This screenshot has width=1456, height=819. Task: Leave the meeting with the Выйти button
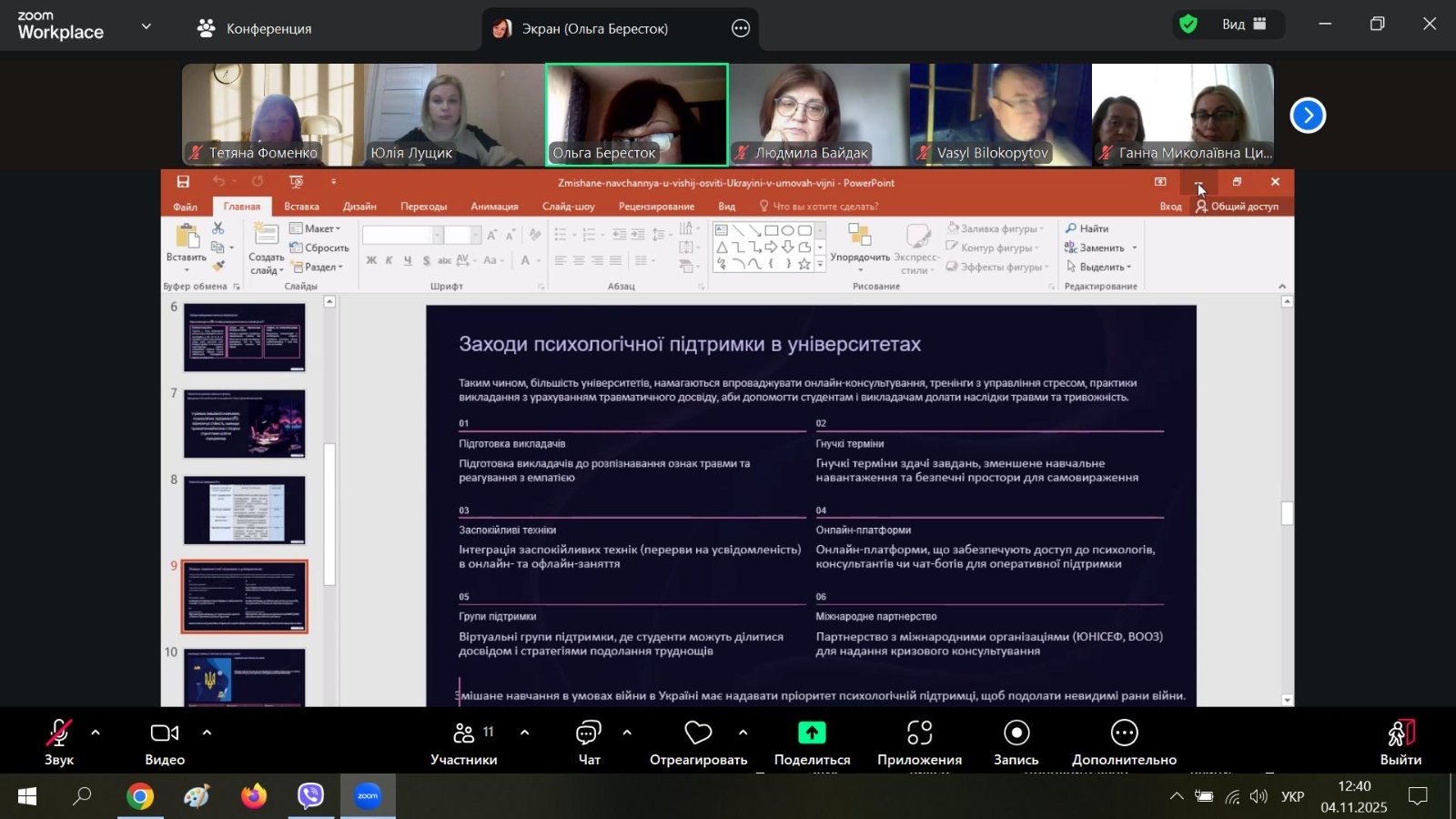pyautogui.click(x=1400, y=742)
